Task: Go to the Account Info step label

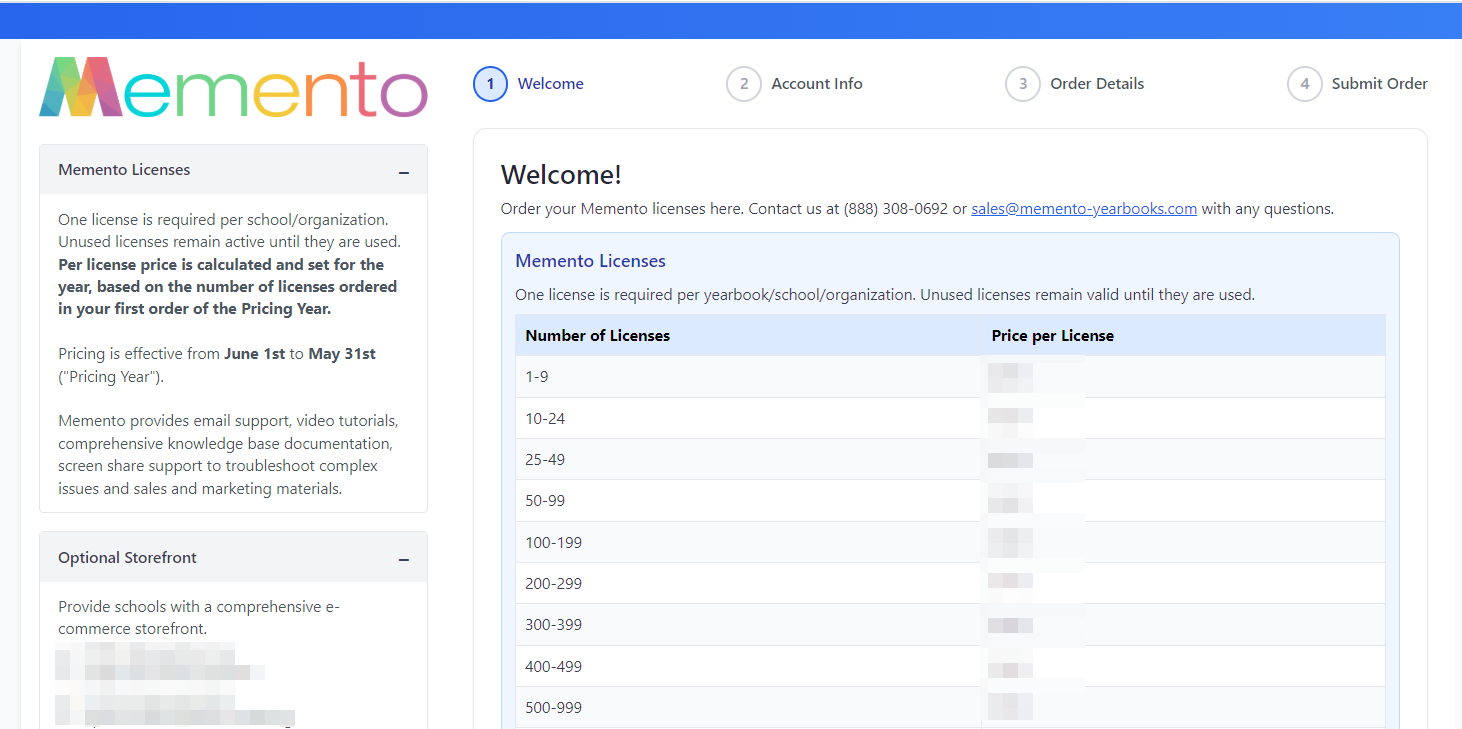Action: [x=817, y=84]
